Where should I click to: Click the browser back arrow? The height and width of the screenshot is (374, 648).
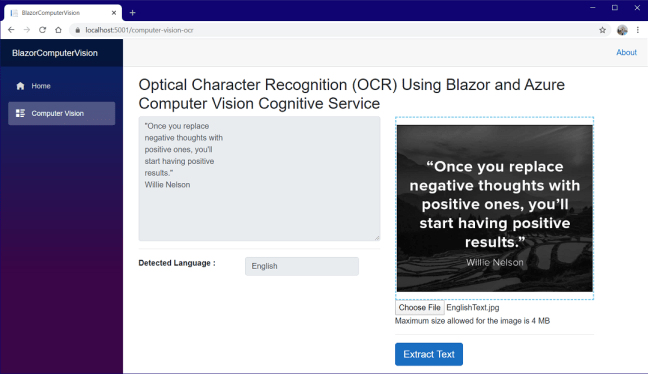11,30
